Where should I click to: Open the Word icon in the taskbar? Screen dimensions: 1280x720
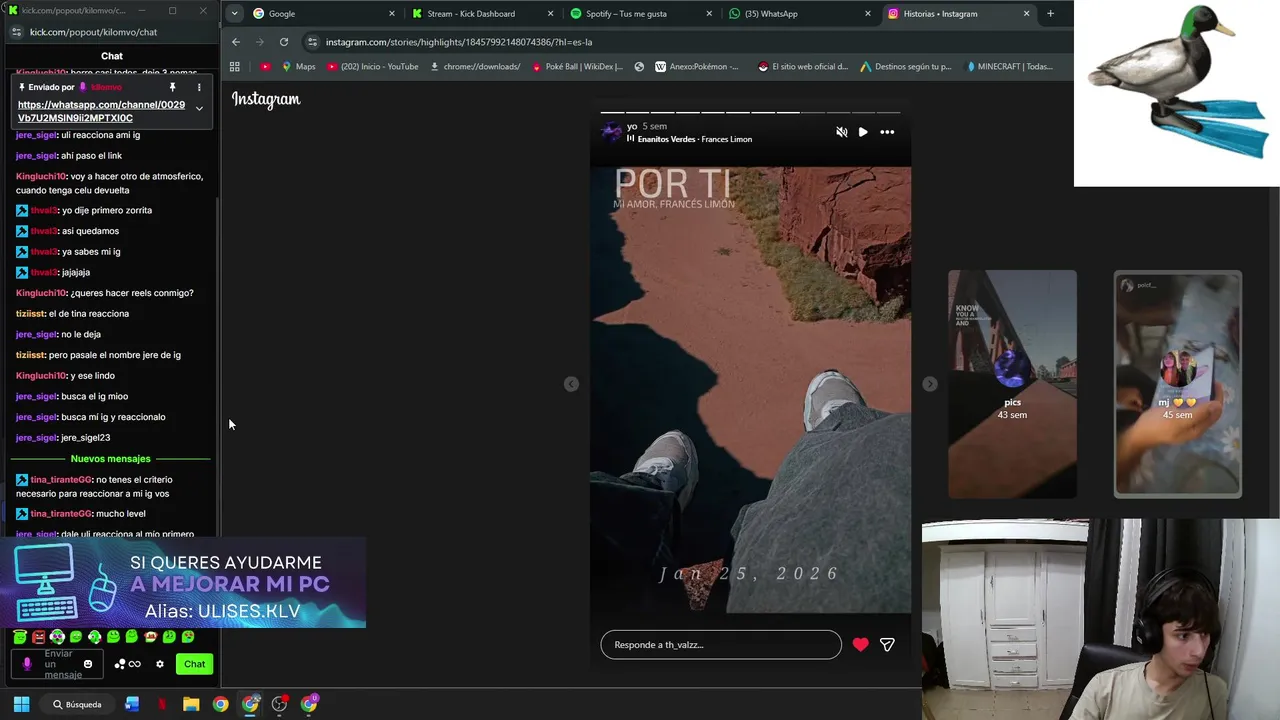click(132, 704)
